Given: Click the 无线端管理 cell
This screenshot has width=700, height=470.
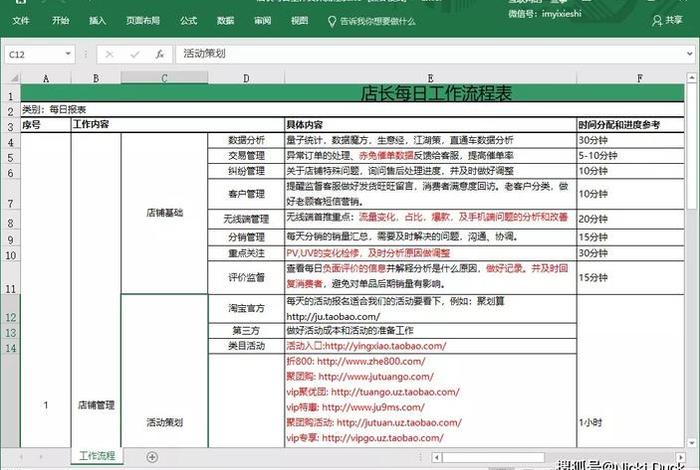Looking at the screenshot, I should 246,219.
